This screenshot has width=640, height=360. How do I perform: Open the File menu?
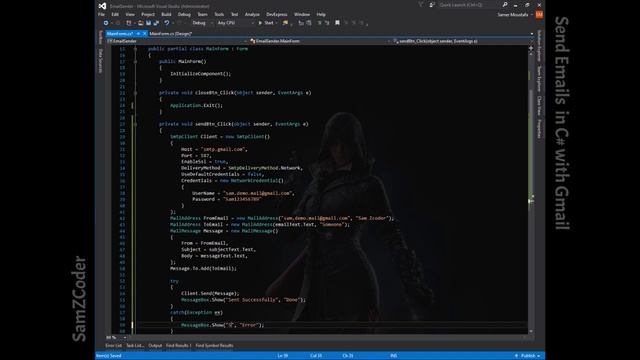[101, 14]
